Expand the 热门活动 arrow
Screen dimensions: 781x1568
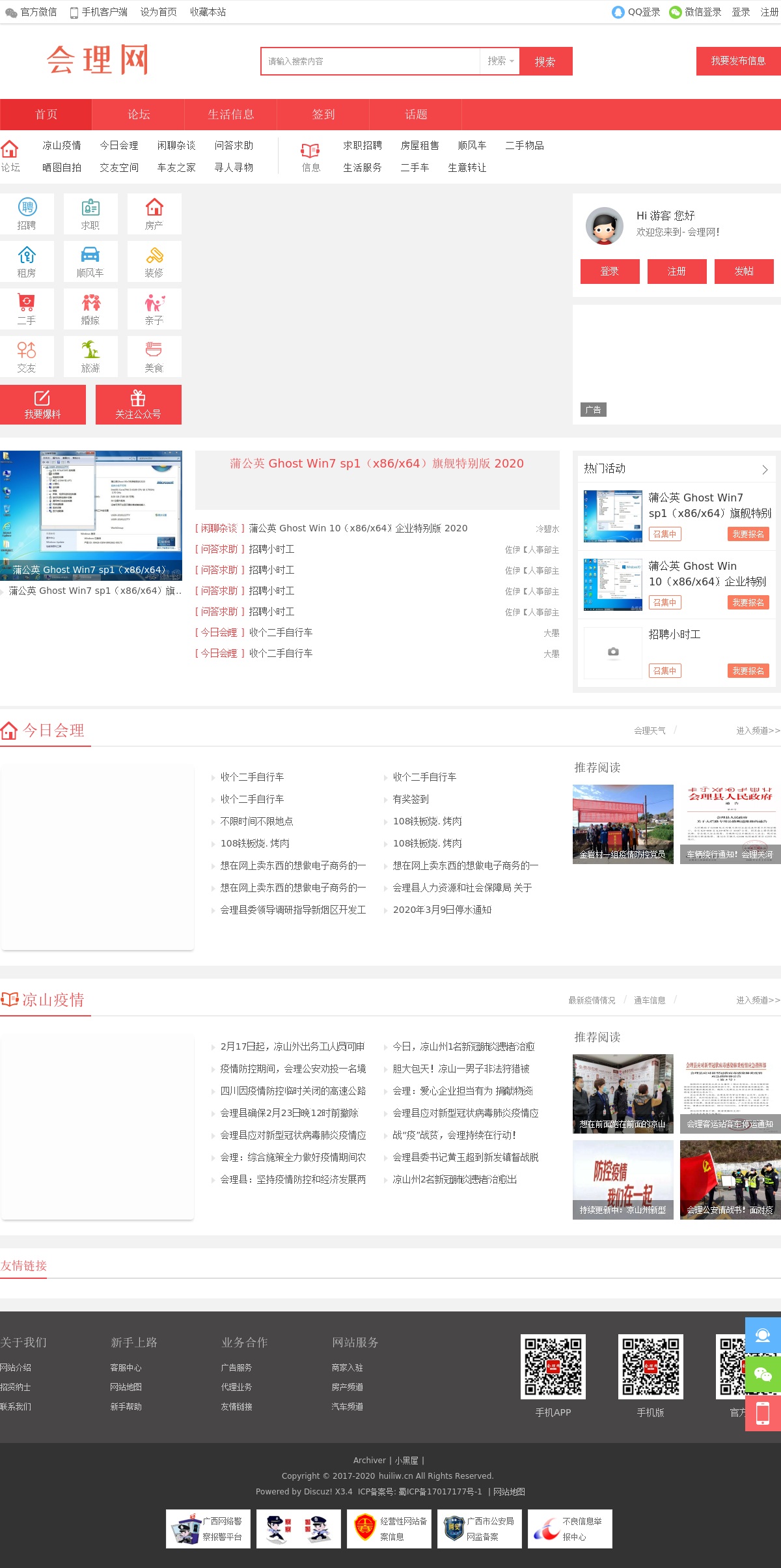pyautogui.click(x=765, y=469)
